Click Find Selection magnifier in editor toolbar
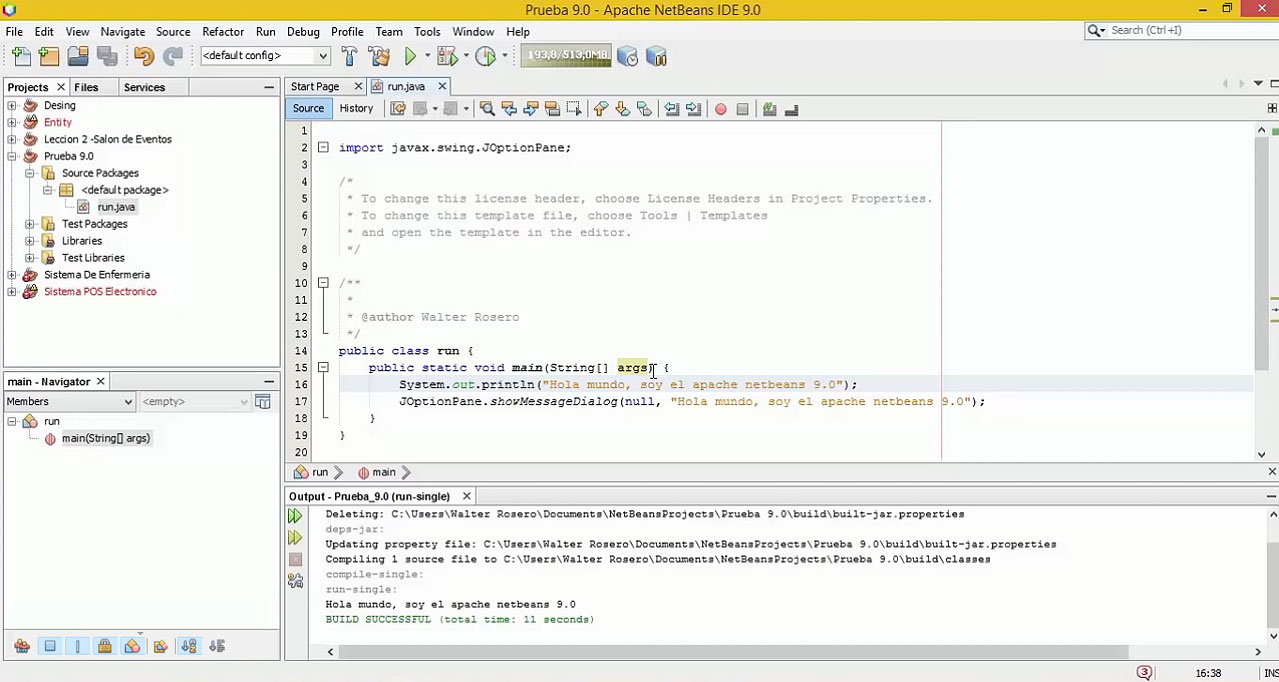 tap(487, 109)
